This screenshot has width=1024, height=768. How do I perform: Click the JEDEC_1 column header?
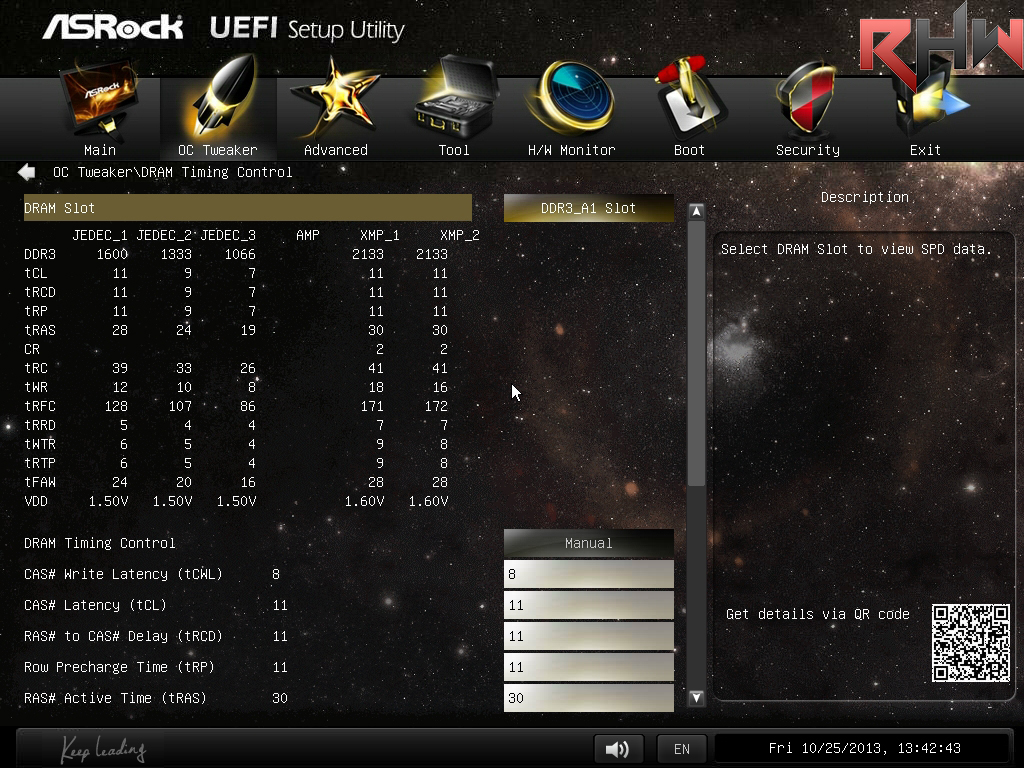tap(100, 235)
